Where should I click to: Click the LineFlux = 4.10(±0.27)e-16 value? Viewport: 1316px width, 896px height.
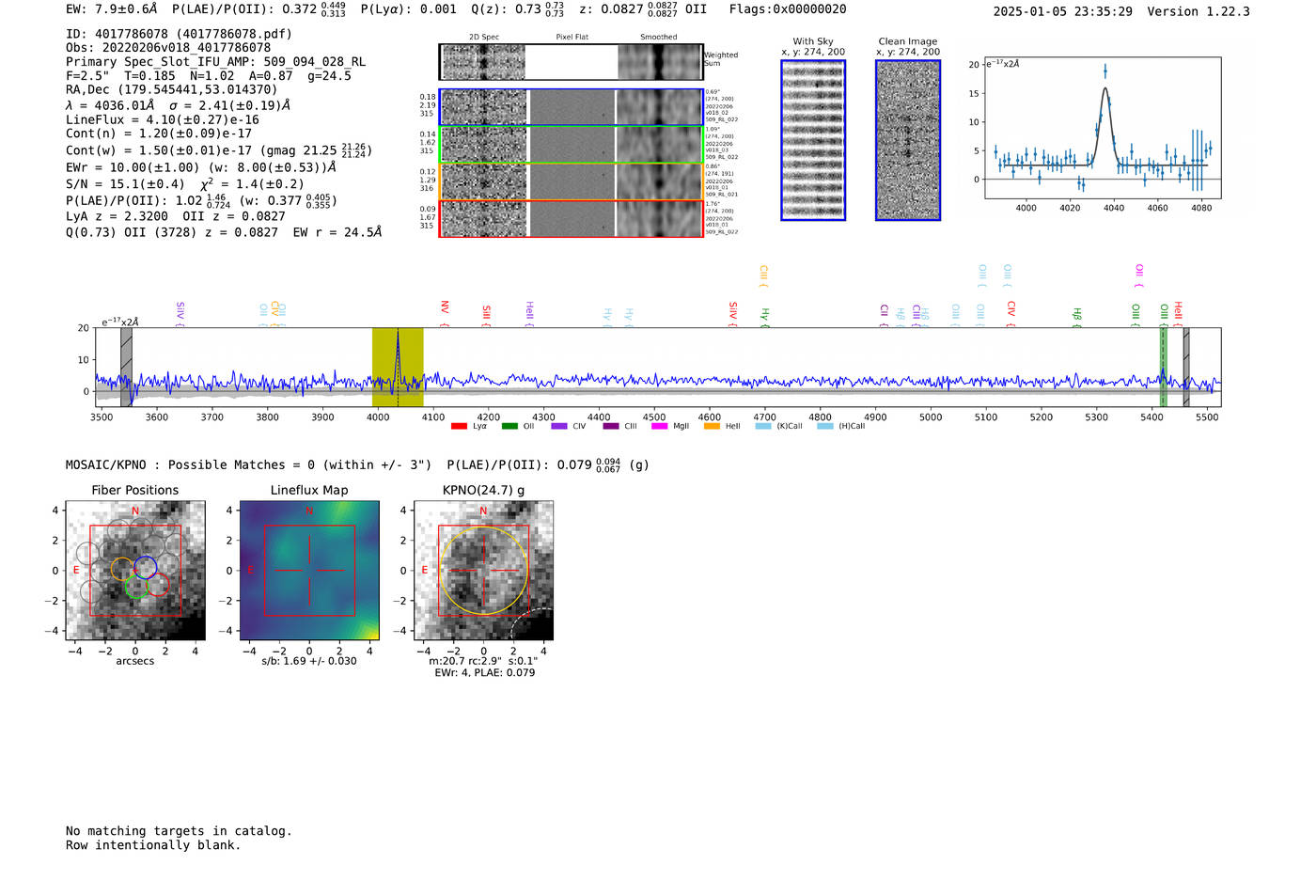point(163,120)
